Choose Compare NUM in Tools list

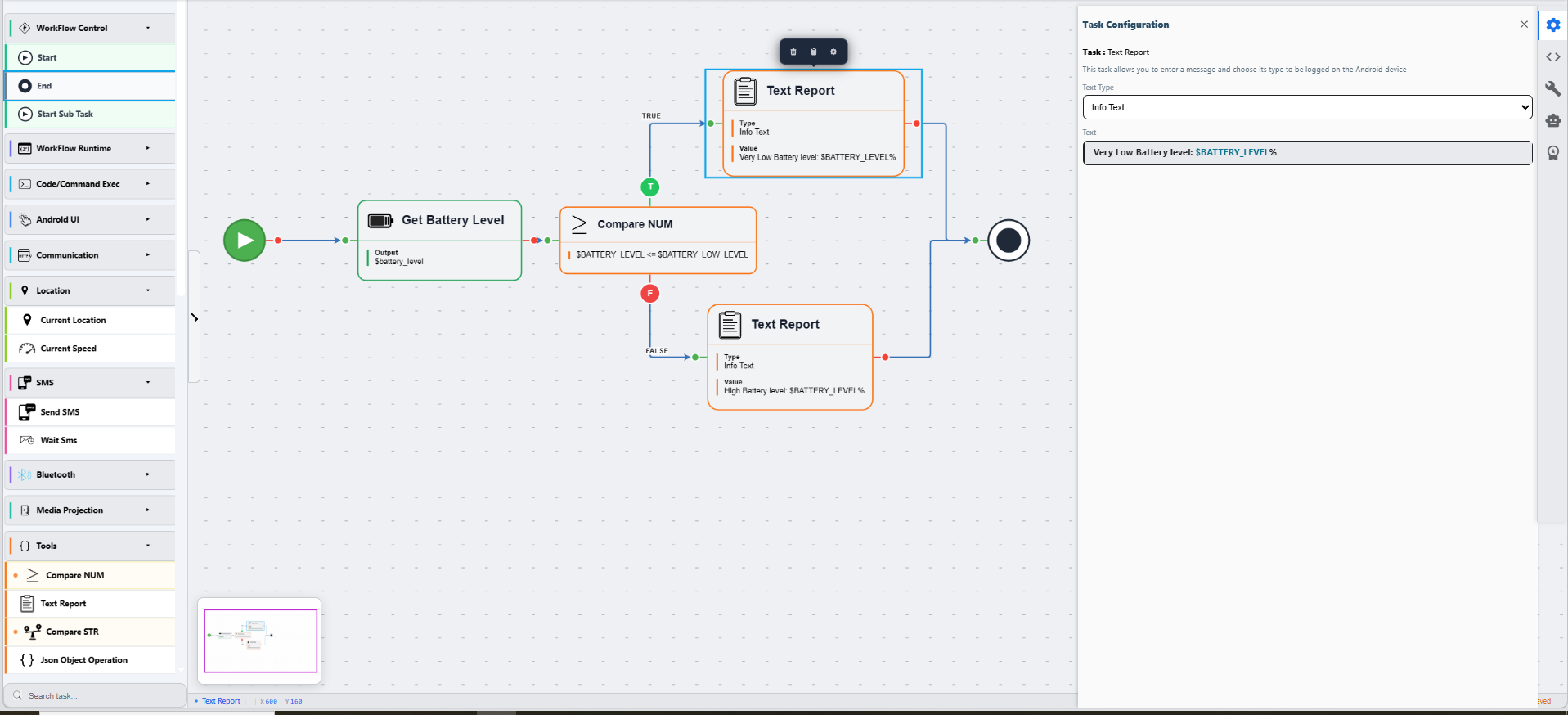pos(90,575)
